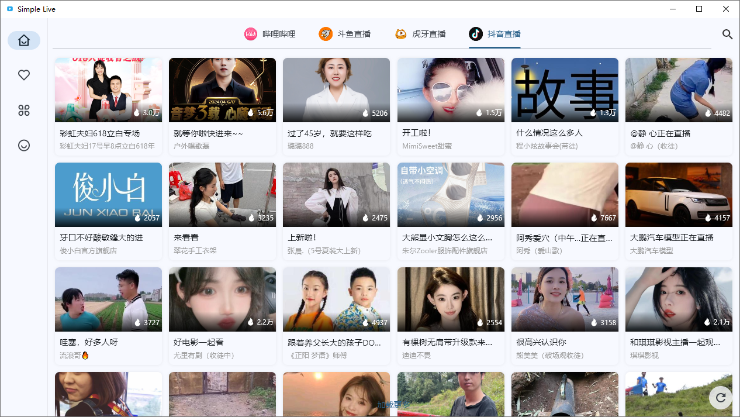
Task: Open the sunset girl thumbnail in the bottom row
Action: point(336,394)
